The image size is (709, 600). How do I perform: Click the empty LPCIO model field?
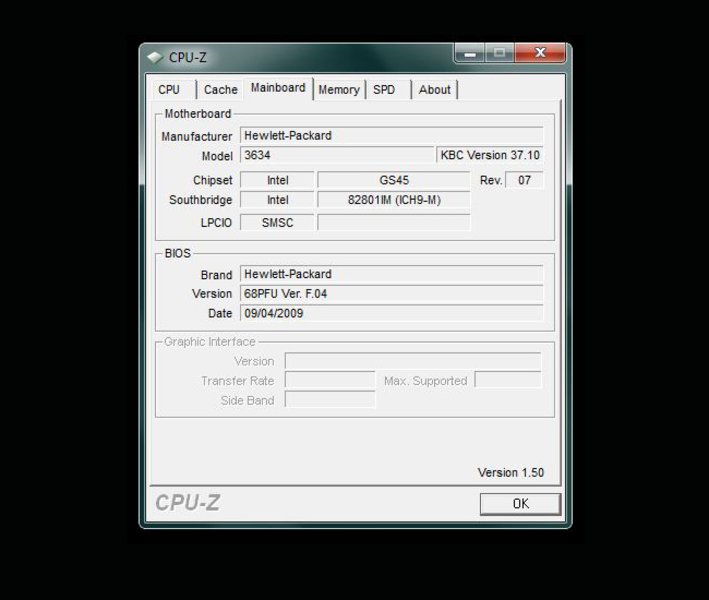click(x=394, y=222)
